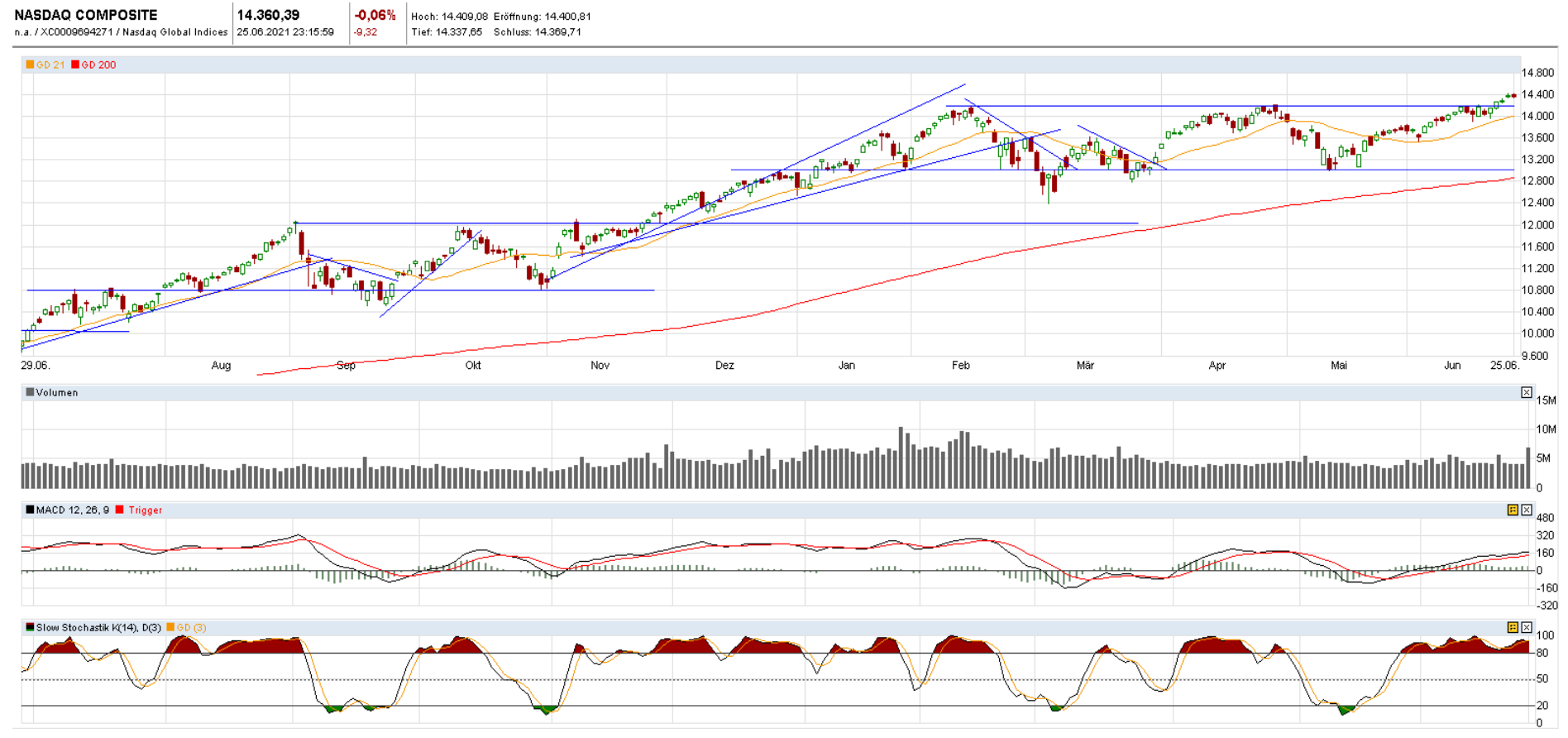Click the grey Volumen legend swatch

coord(30,392)
